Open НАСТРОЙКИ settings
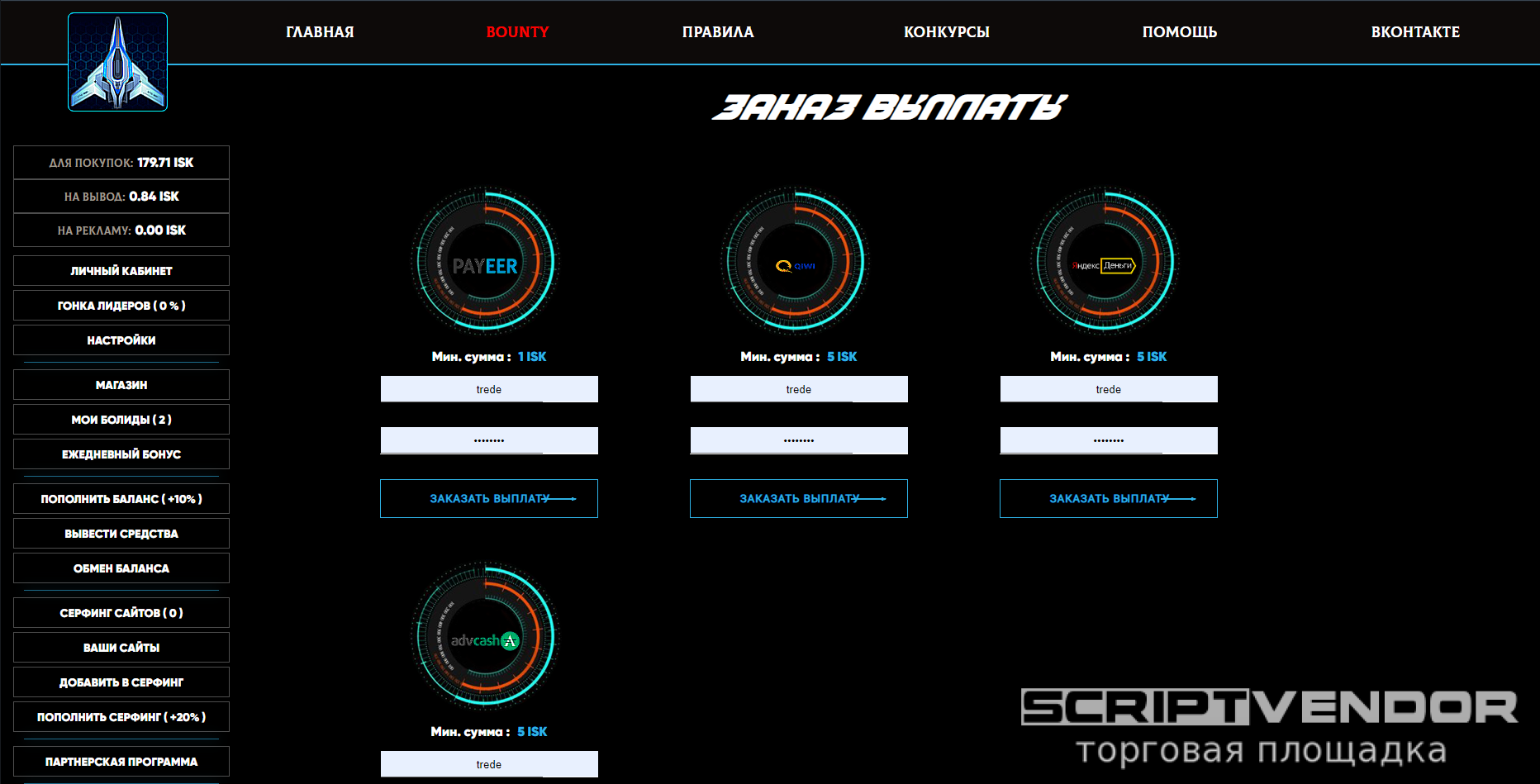 tap(121, 340)
